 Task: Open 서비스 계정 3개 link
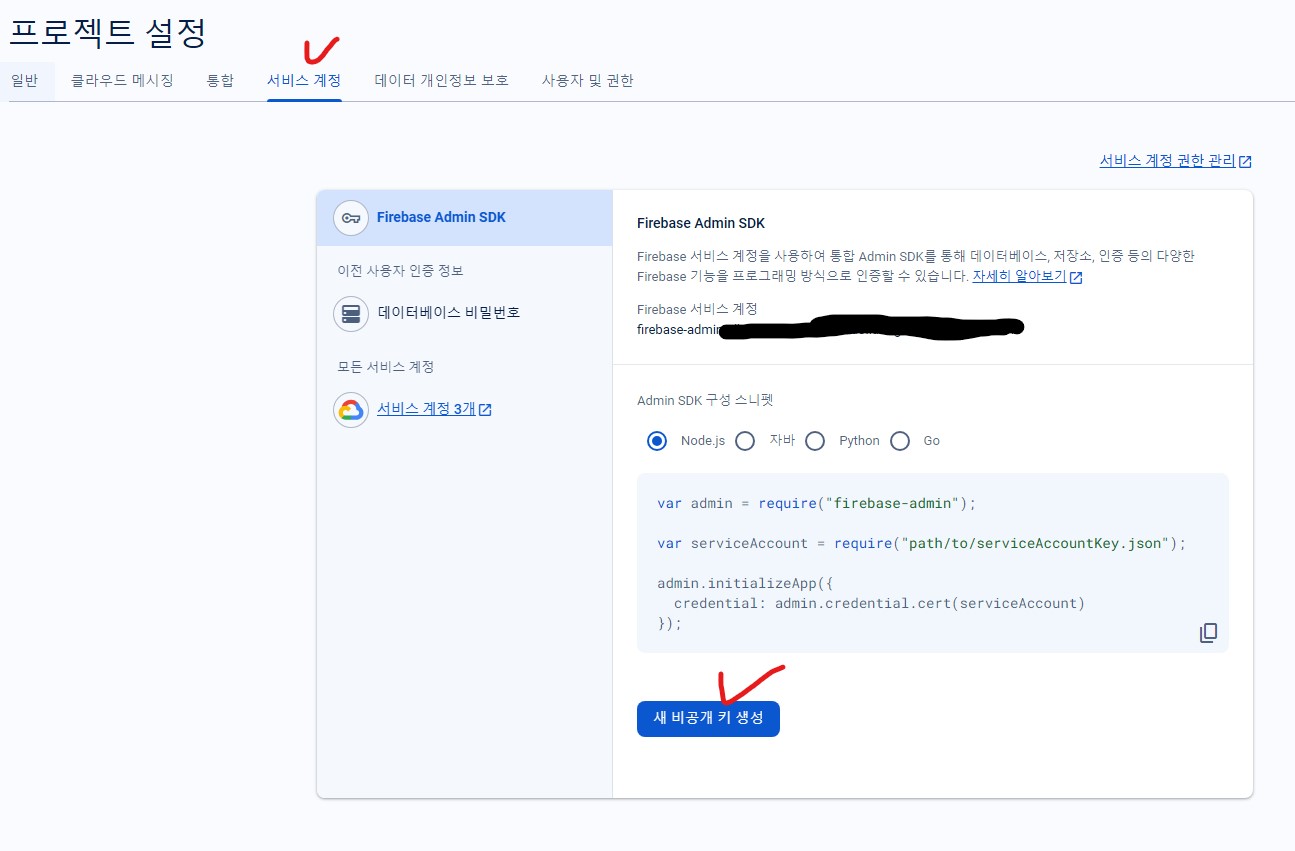(426, 409)
